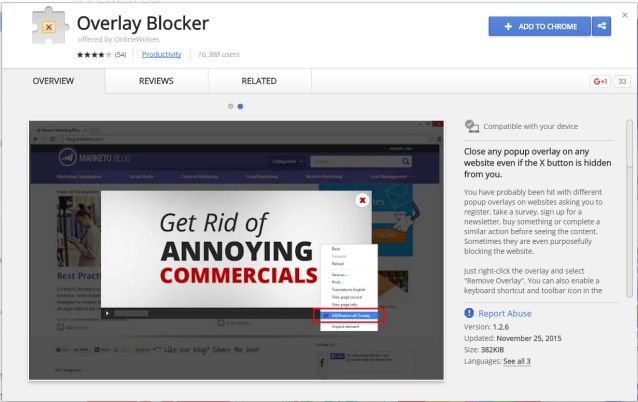The image size is (638, 402).
Task: Click the Overlay Blocker title
Action: click(x=143, y=23)
